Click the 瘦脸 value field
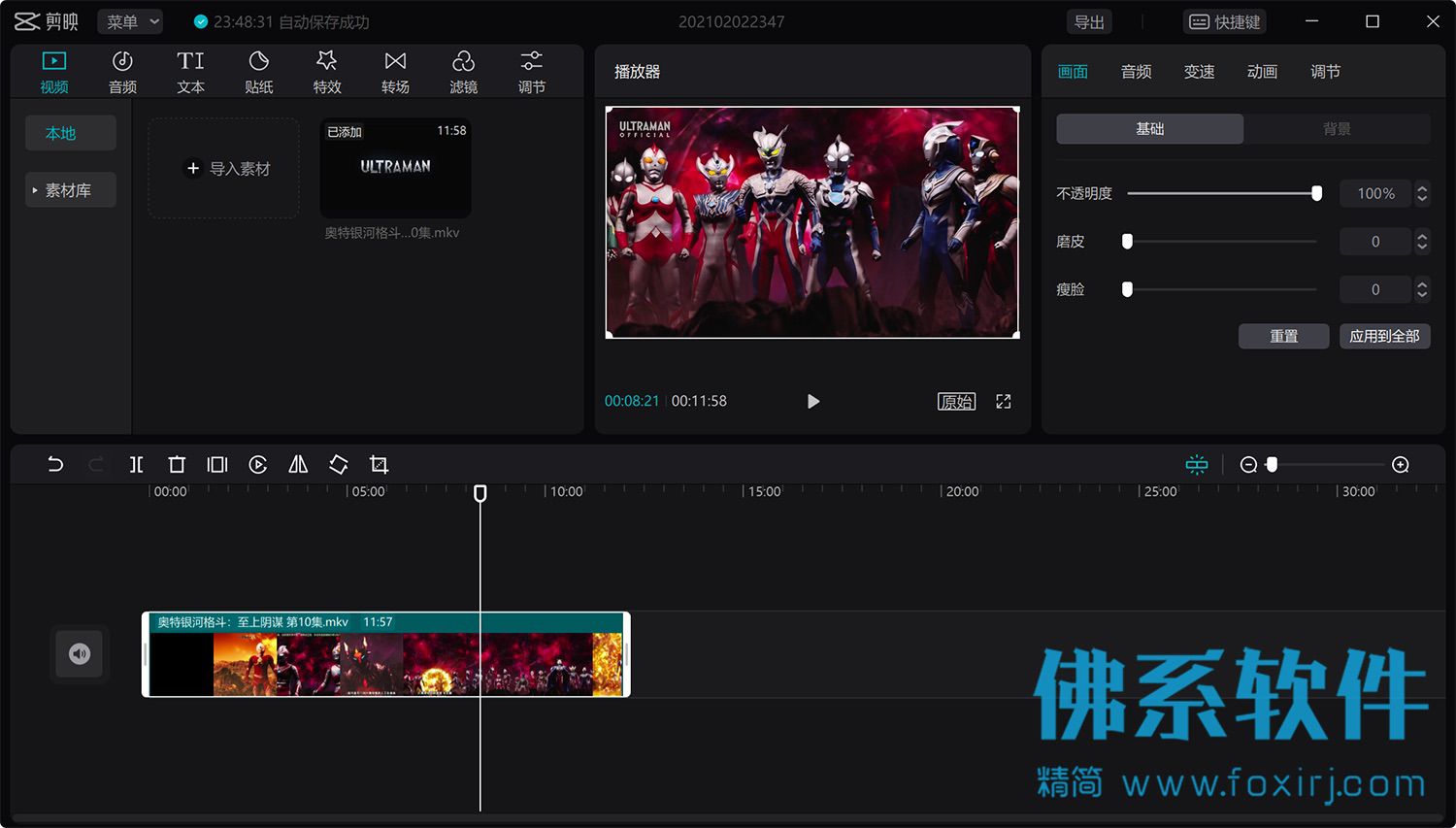Image resolution: width=1456 pixels, height=828 pixels. click(1375, 289)
